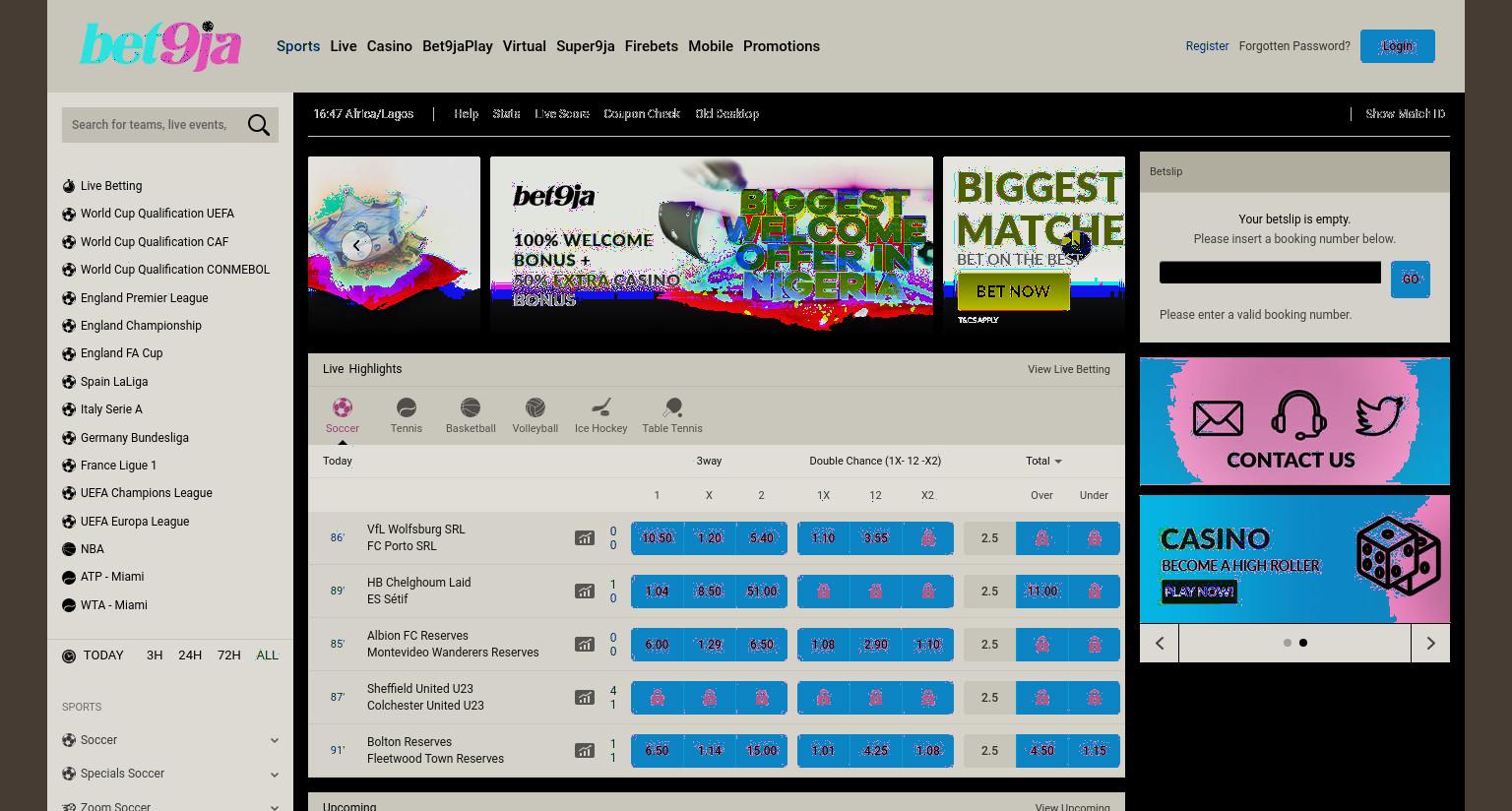Viewport: 1512px width, 811px height.
Task: Click Live Score link
Action: pyautogui.click(x=562, y=114)
